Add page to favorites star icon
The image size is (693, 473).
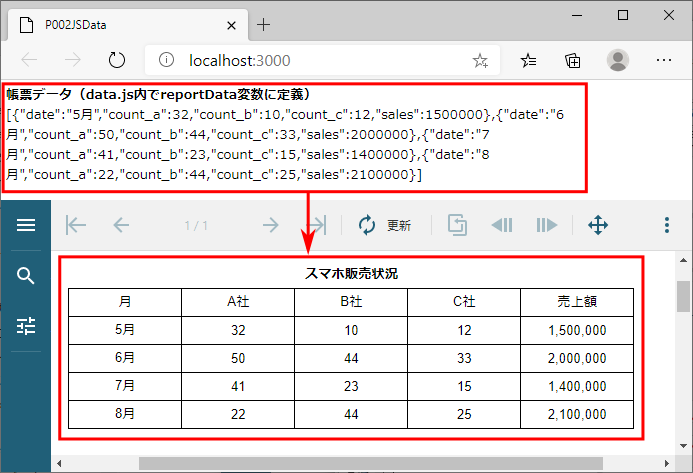480,60
